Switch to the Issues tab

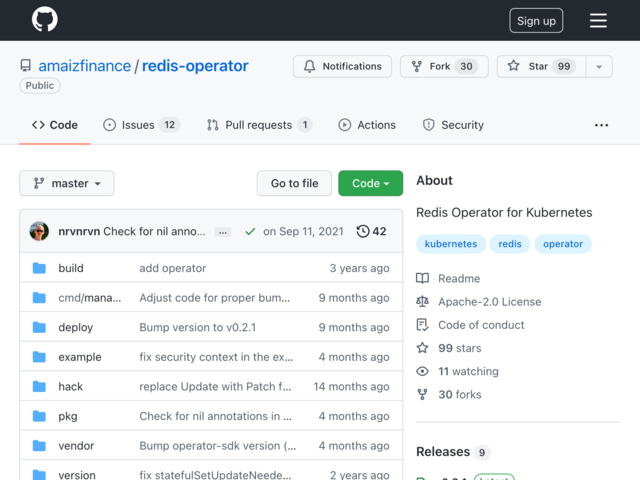[x=140, y=125]
